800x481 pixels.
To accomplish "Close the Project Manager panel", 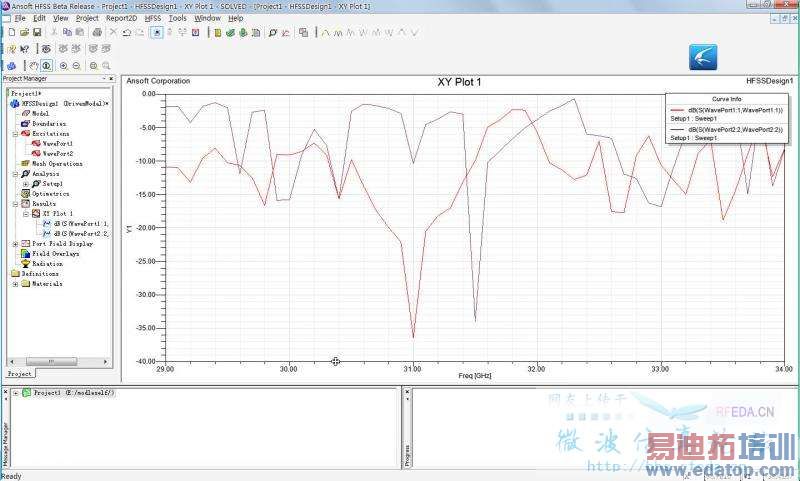I will [x=111, y=79].
